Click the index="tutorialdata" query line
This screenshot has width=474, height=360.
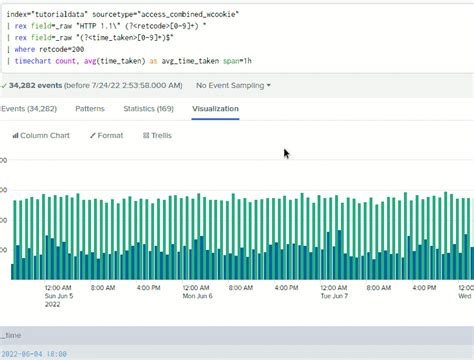(x=123, y=14)
